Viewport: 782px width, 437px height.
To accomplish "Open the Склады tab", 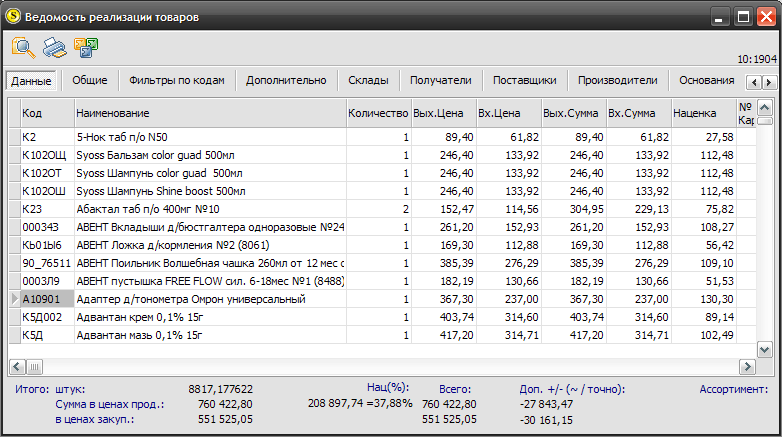I will point(368,80).
